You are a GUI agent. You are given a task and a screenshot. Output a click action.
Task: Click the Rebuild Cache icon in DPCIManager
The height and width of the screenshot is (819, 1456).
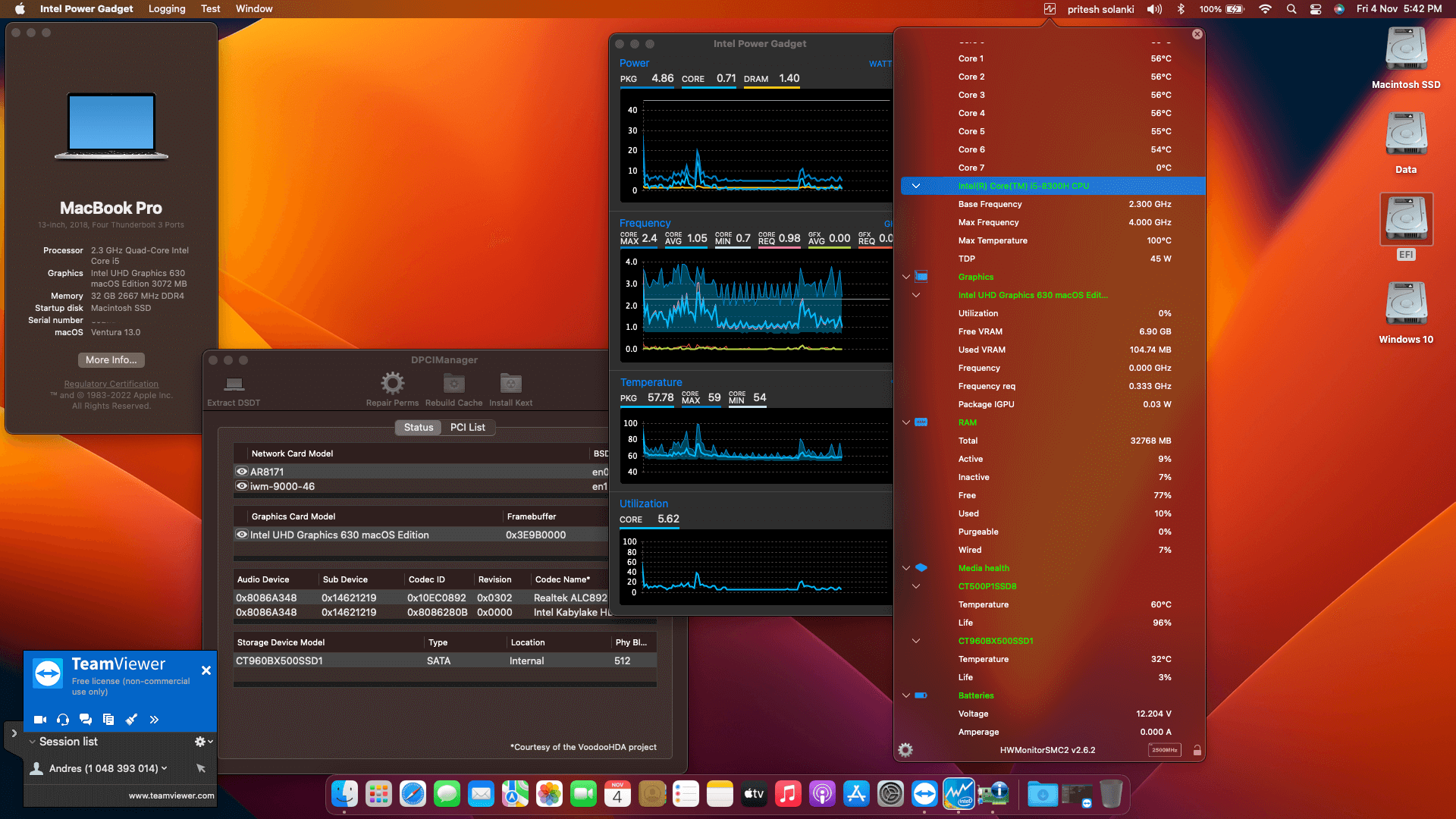click(x=453, y=383)
